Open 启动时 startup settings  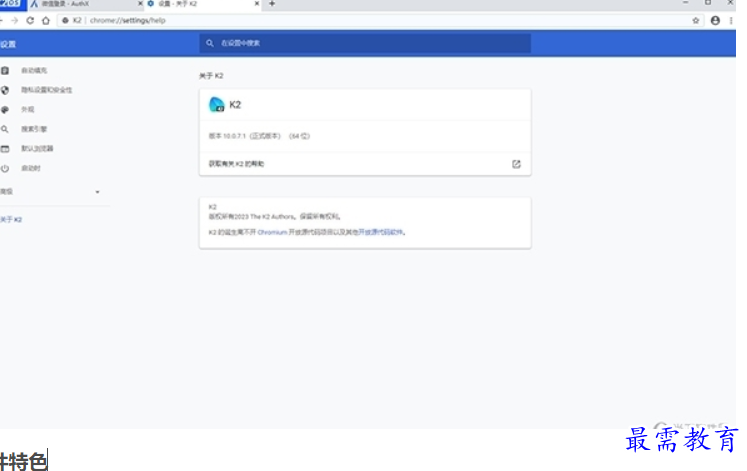click(x=30, y=168)
